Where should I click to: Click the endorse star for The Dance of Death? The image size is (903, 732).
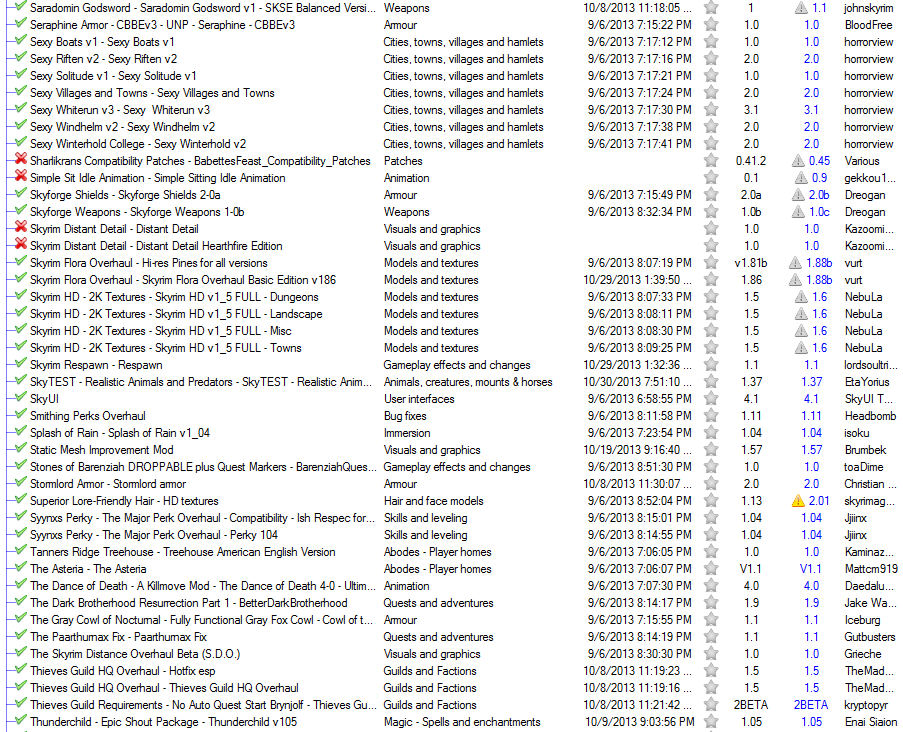point(711,586)
